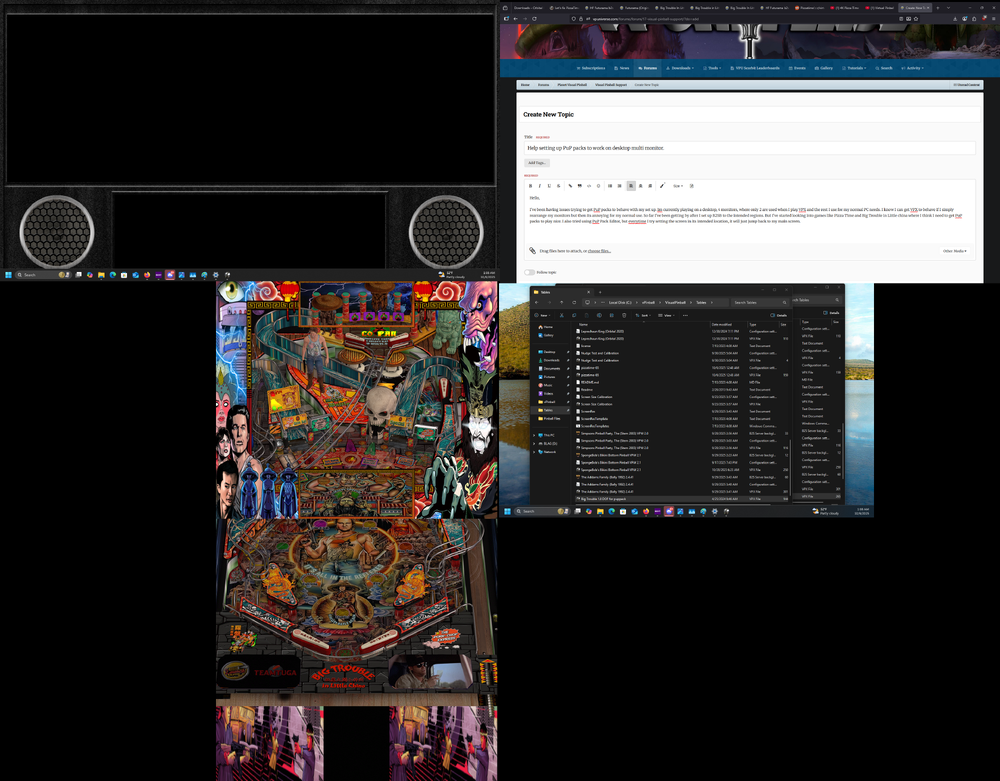Select the vPinball folder in Explorer sidebar
1000x781 pixels.
549,402
